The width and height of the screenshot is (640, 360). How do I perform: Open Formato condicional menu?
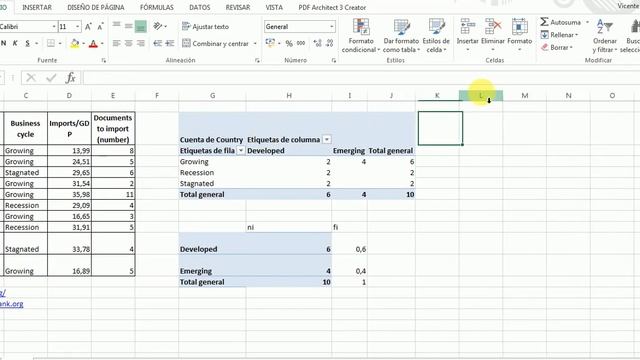coord(361,36)
